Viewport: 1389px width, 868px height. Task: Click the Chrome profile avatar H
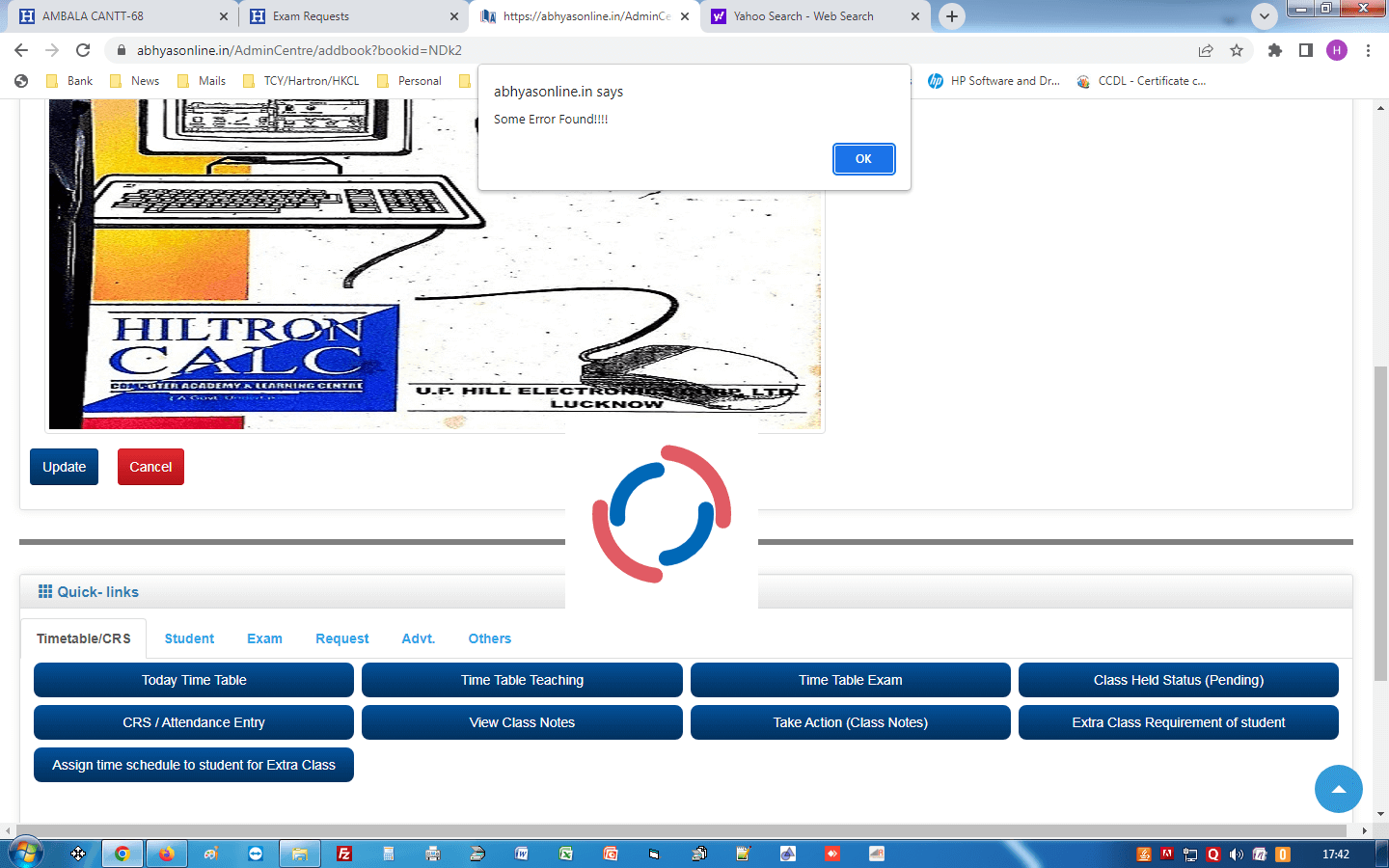coord(1337,50)
